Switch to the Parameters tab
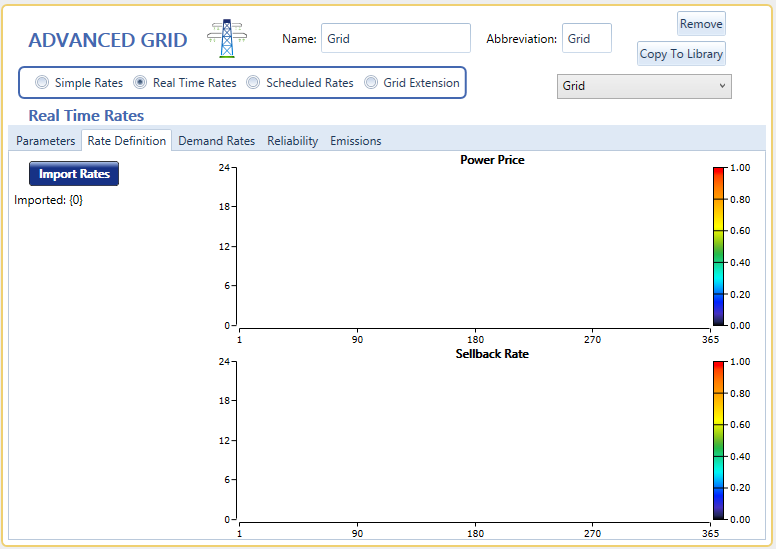 tap(45, 141)
